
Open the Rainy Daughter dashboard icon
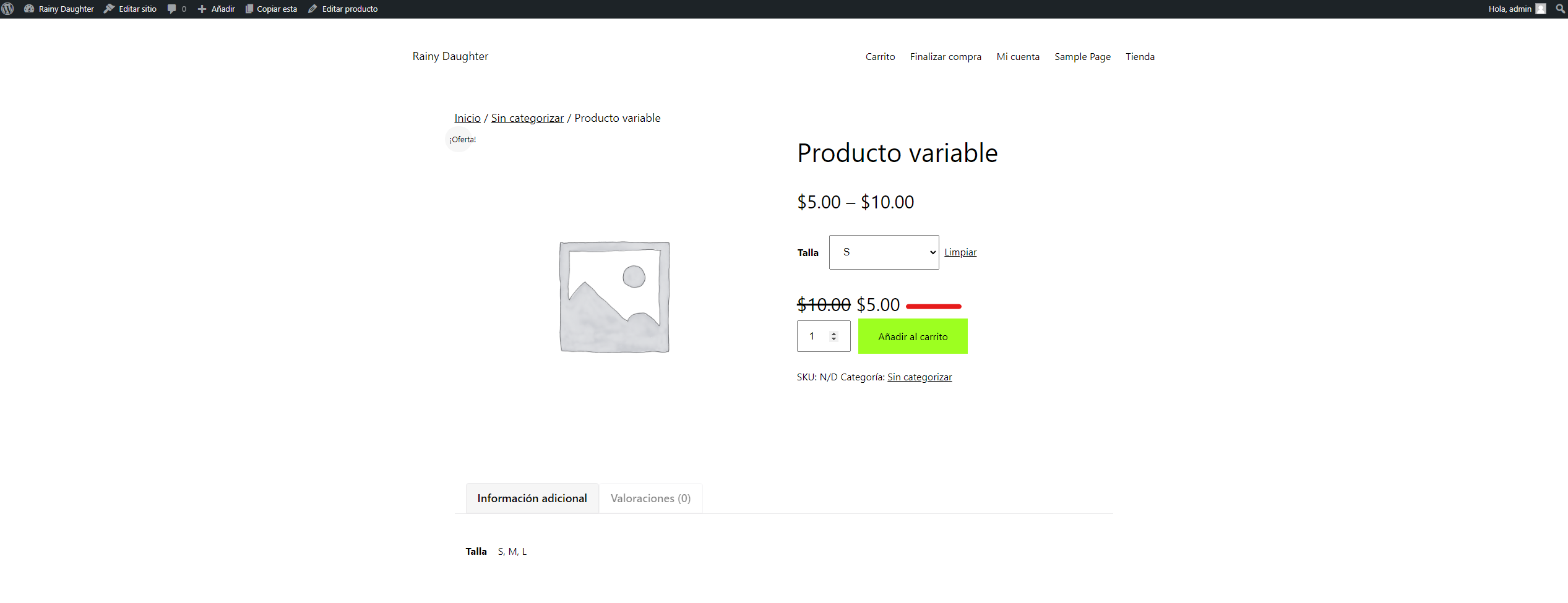click(29, 9)
